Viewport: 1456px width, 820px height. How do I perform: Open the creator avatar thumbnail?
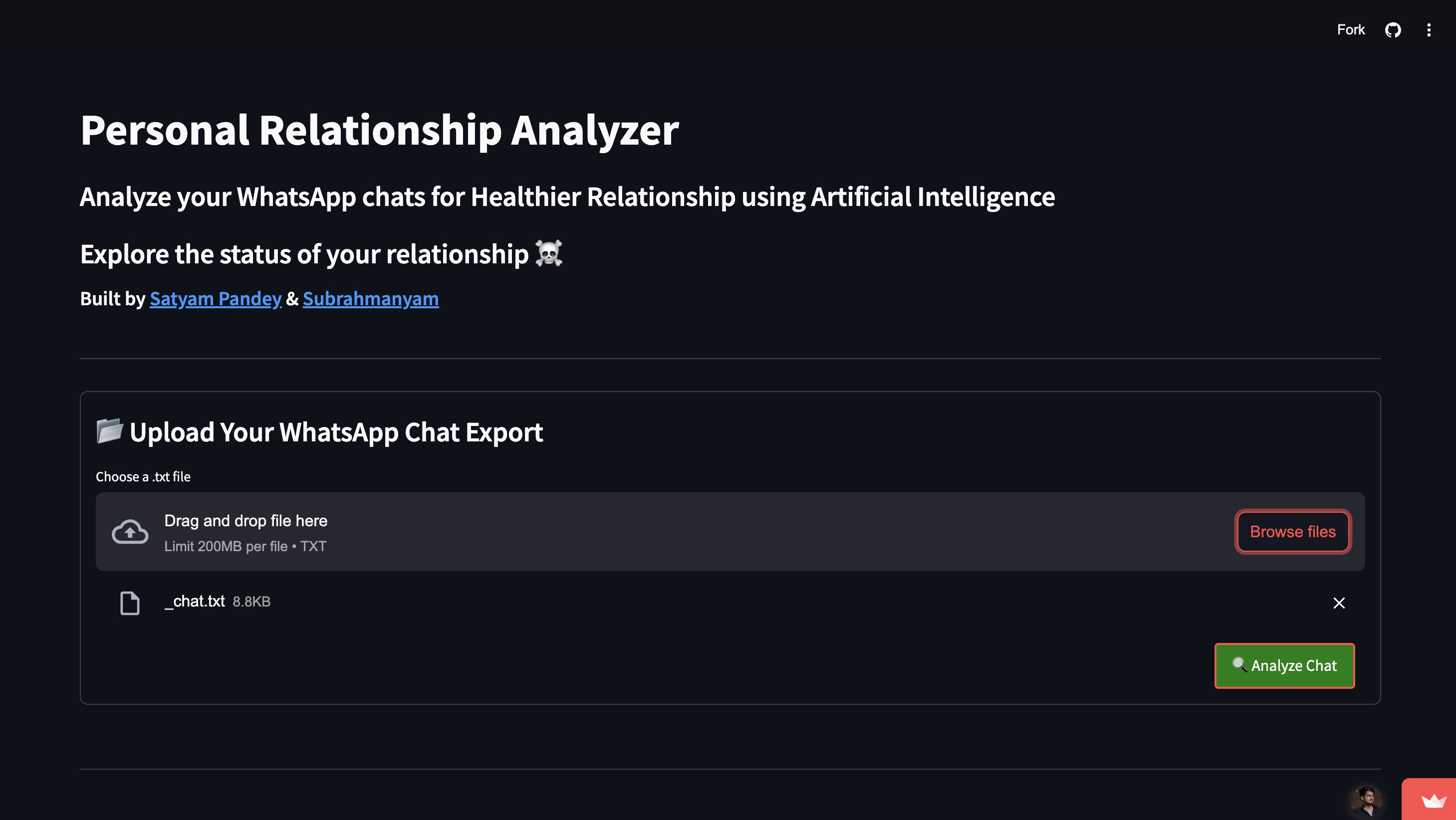pos(1366,801)
